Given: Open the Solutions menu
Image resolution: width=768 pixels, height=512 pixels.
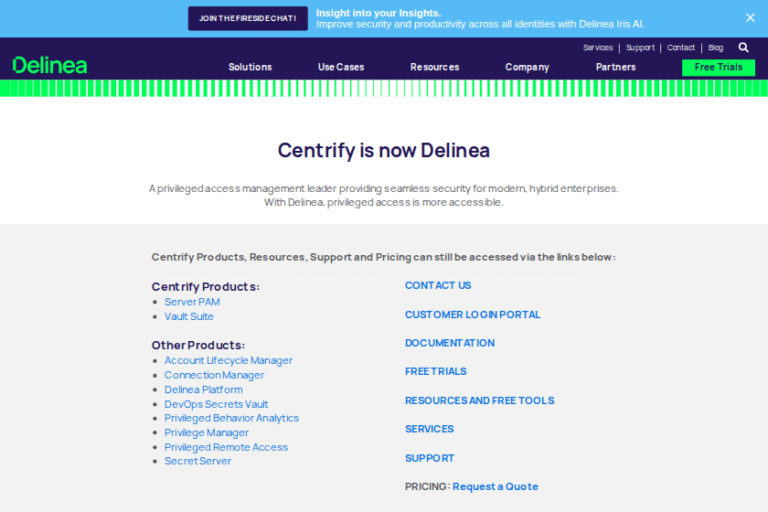Looking at the screenshot, I should tap(250, 67).
